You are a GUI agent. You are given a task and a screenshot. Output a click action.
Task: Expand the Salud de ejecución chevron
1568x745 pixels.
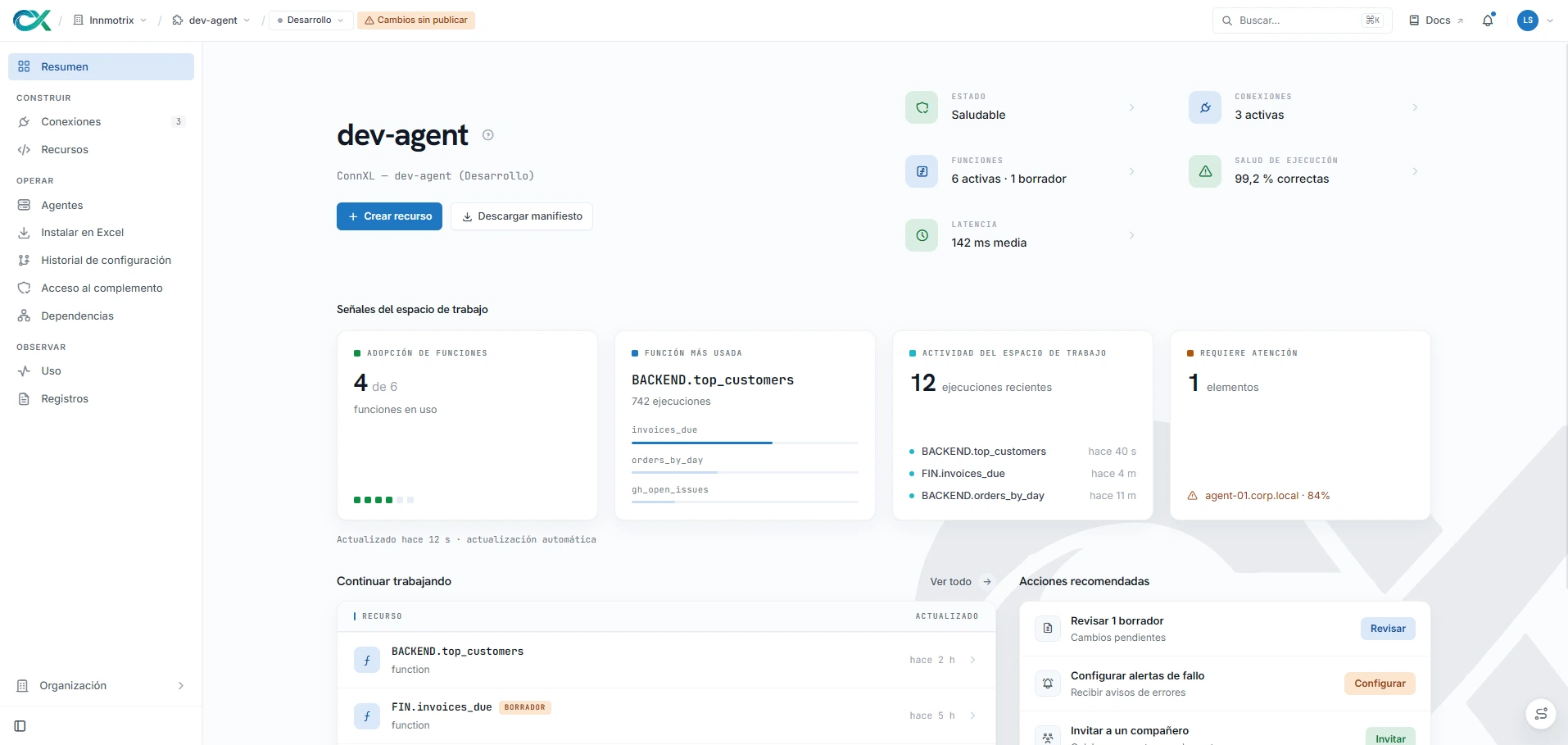[1415, 171]
